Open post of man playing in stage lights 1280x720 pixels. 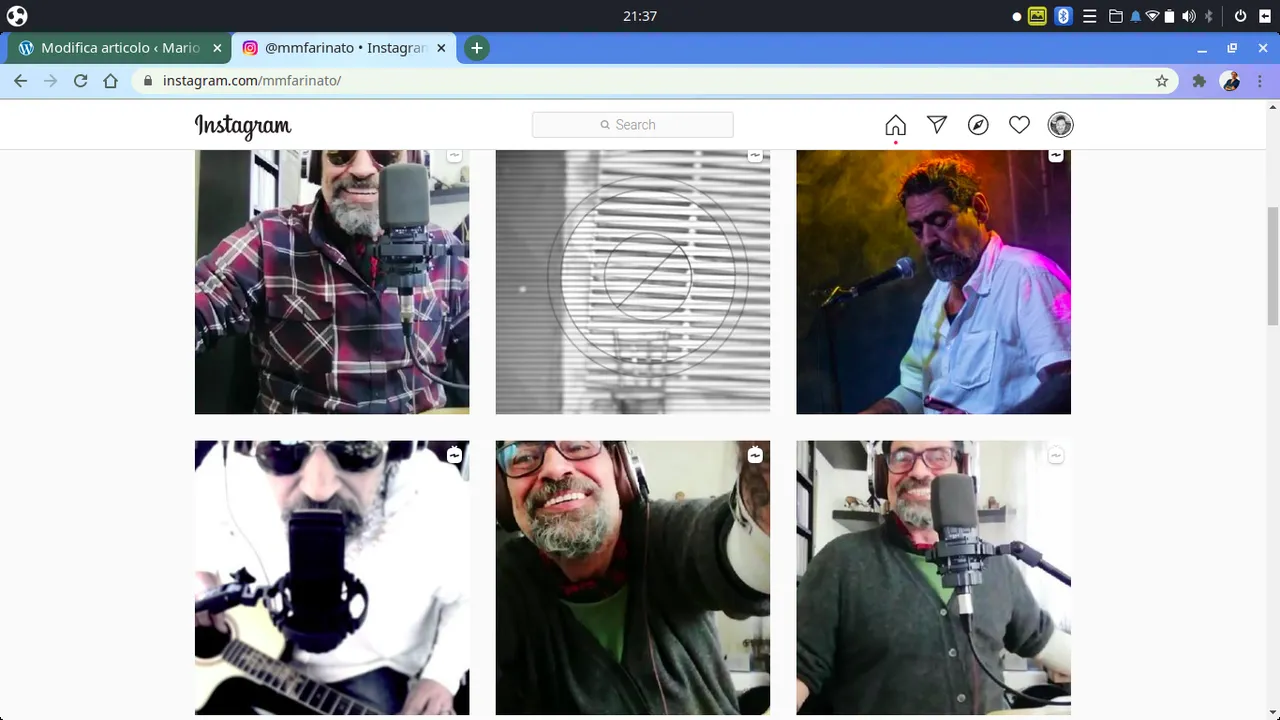[x=933, y=282]
